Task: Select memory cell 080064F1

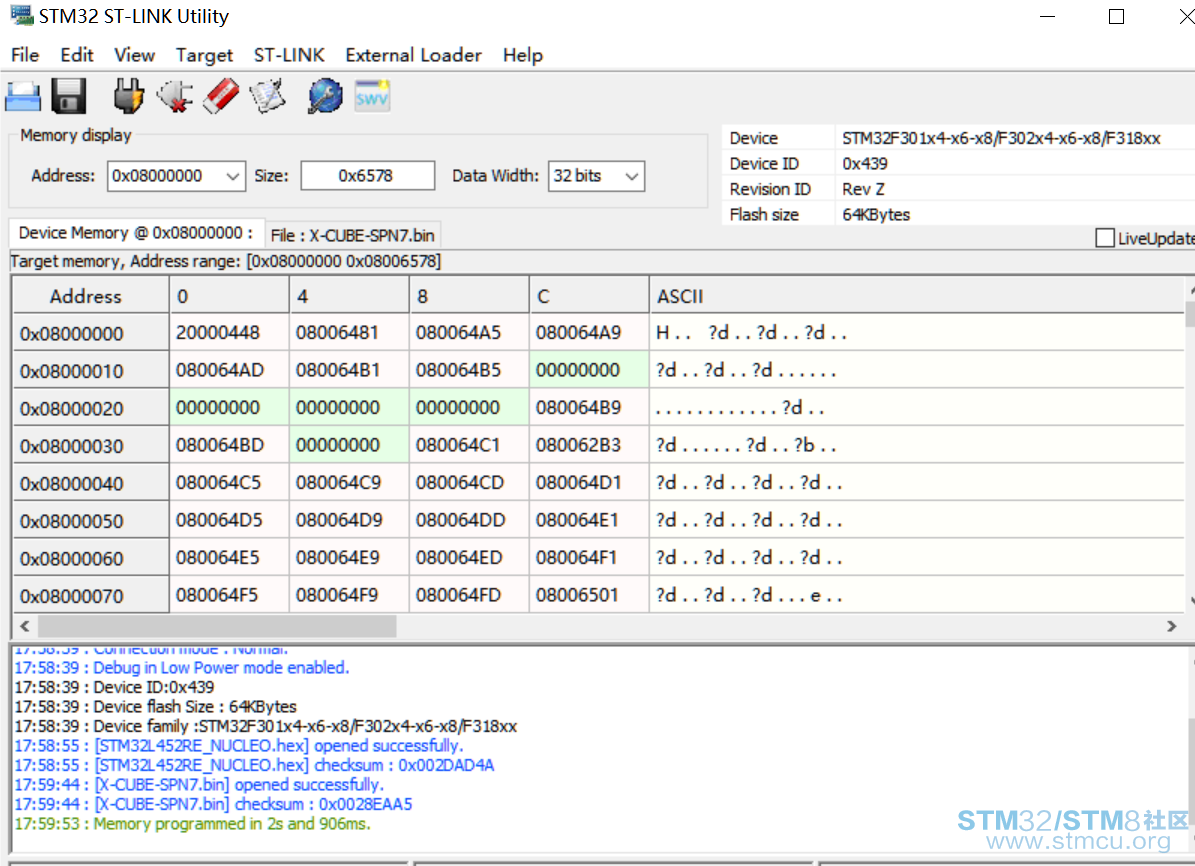Action: click(x=589, y=557)
